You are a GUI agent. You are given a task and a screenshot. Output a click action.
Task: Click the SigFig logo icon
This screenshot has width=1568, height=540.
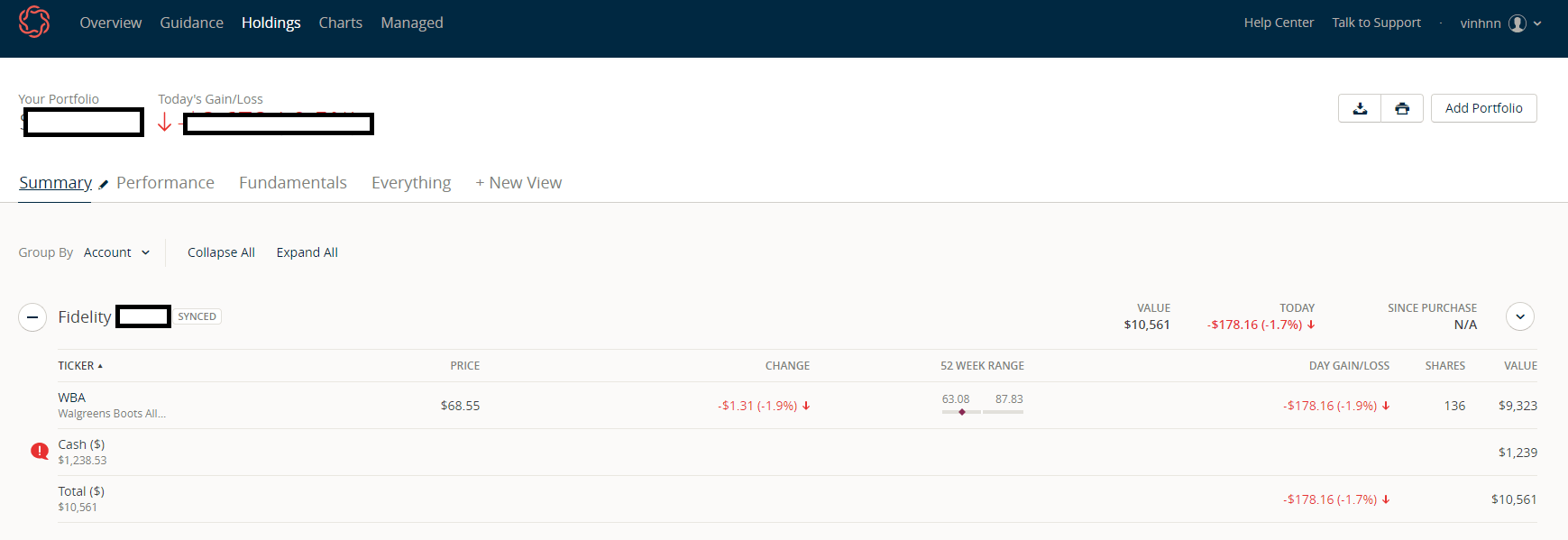coord(34,22)
